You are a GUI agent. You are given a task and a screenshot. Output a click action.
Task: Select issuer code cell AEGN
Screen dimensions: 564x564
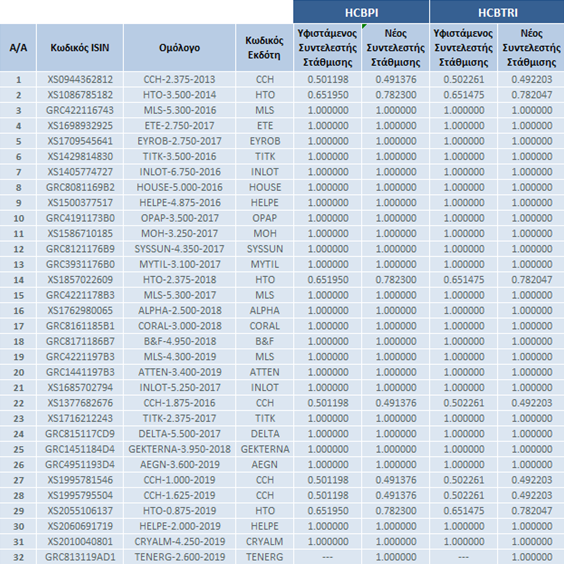pos(264,464)
